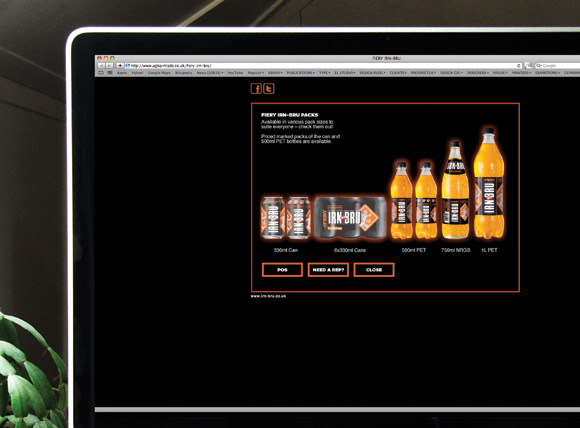Expand the CLIENTS bookmarks folder

[x=398, y=73]
